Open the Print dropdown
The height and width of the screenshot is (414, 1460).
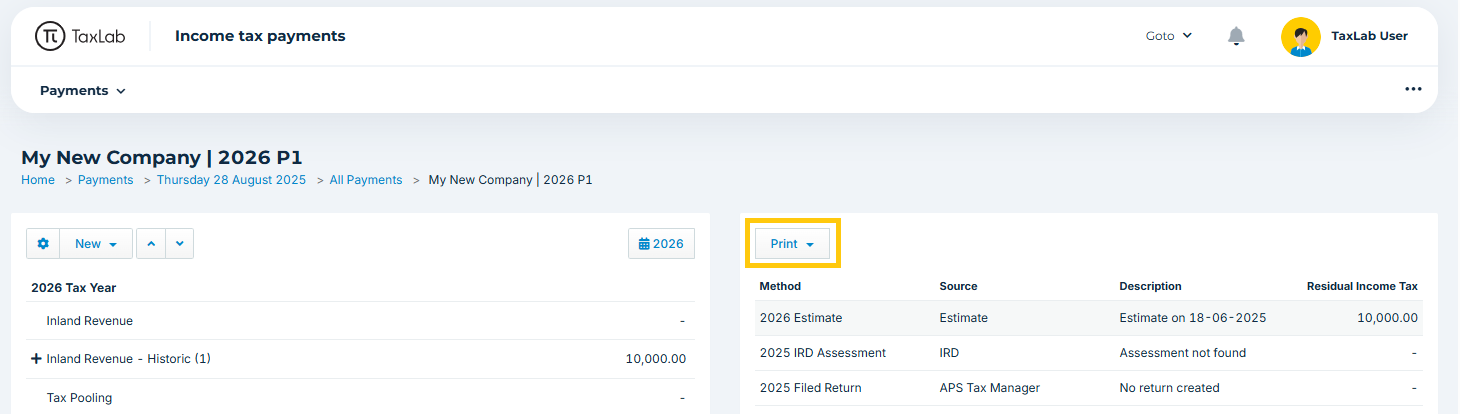pyautogui.click(x=792, y=244)
